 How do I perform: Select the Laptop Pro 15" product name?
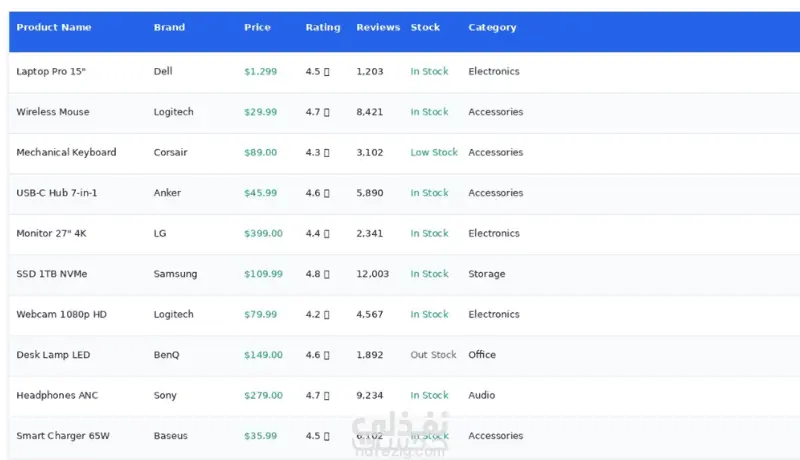pos(51,71)
